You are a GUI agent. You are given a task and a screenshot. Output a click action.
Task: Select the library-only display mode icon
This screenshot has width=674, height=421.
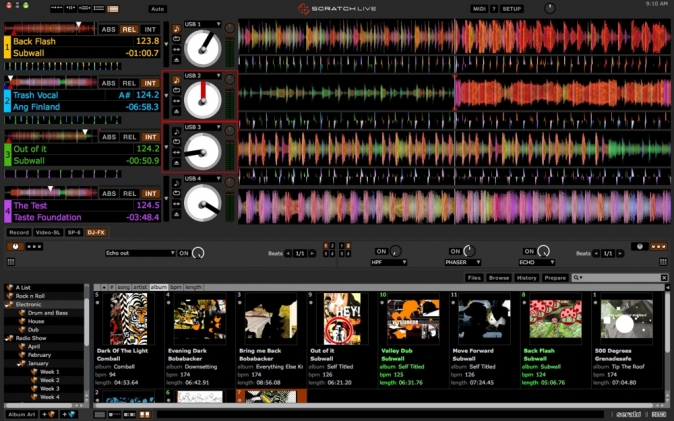tap(99, 9)
